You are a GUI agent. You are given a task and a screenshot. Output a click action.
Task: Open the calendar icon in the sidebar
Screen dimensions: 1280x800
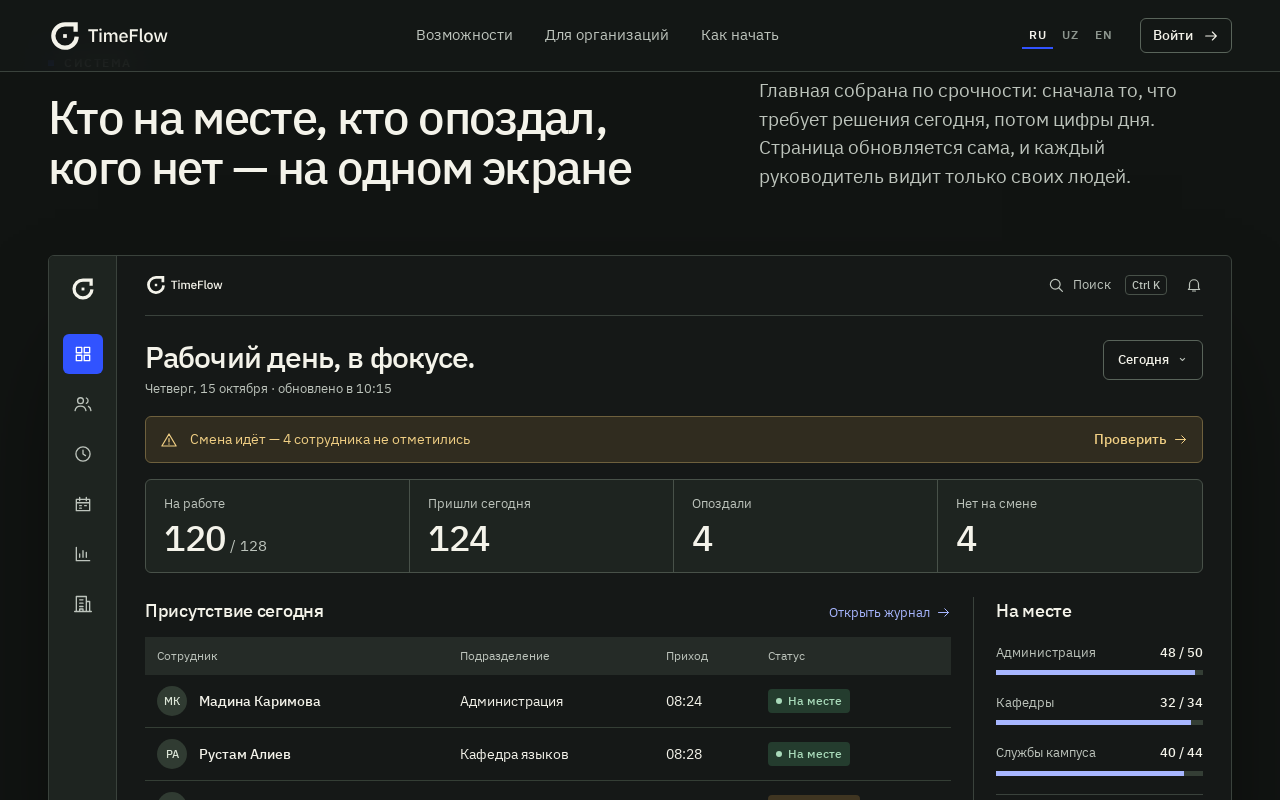coord(83,504)
